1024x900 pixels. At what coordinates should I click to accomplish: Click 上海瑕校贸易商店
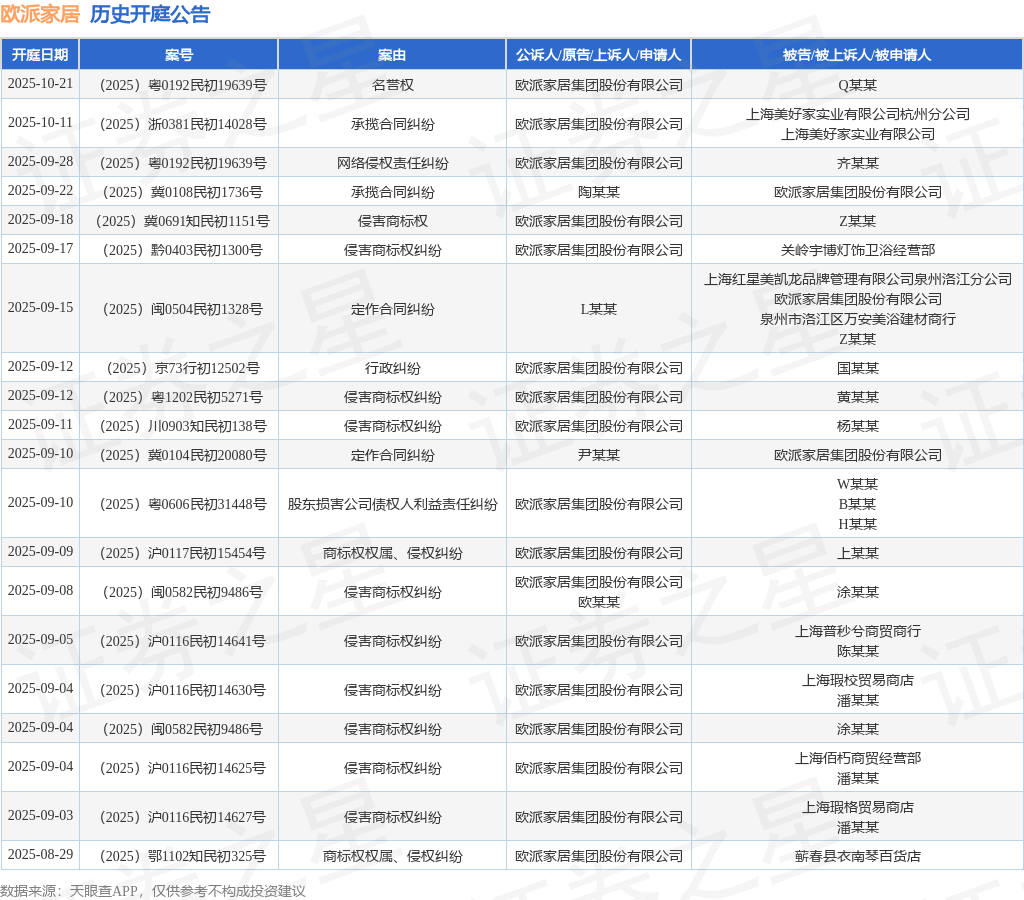(x=857, y=680)
